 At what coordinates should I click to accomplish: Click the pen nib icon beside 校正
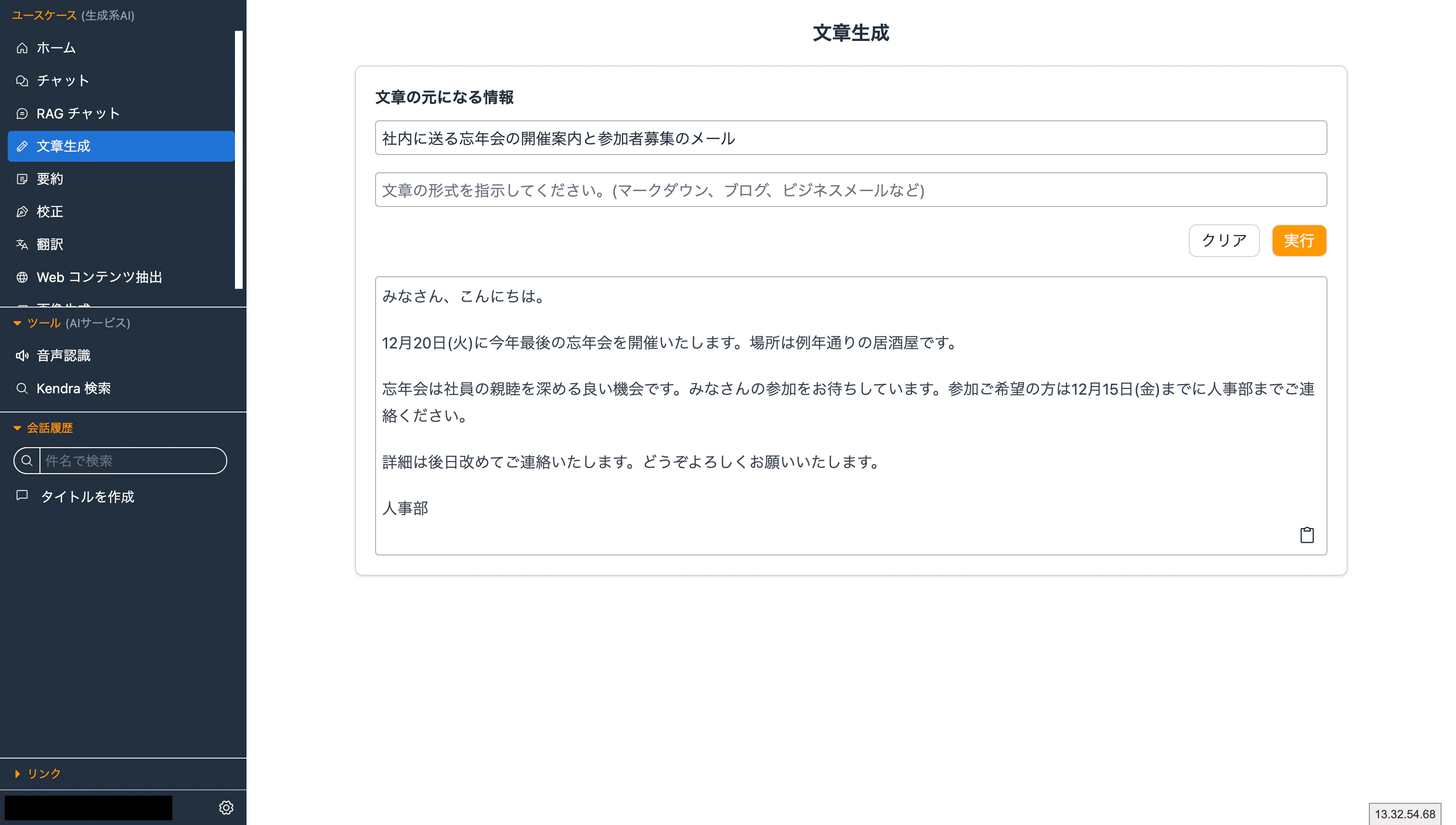[22, 212]
